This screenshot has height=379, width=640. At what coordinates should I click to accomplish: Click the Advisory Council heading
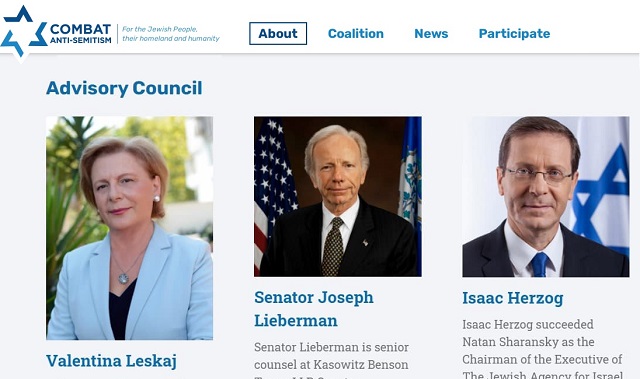tap(124, 88)
